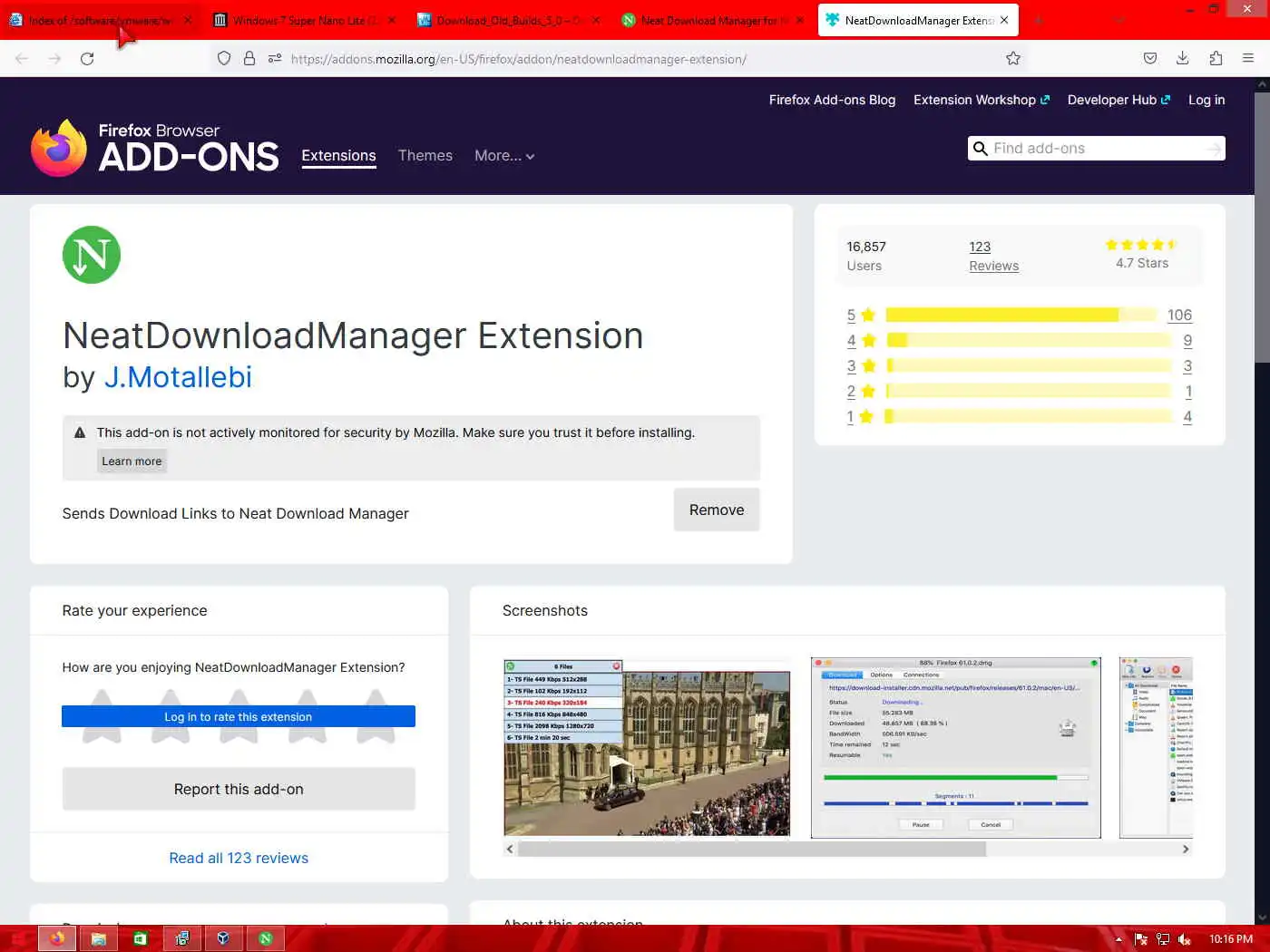Go back to previous page

22,59
